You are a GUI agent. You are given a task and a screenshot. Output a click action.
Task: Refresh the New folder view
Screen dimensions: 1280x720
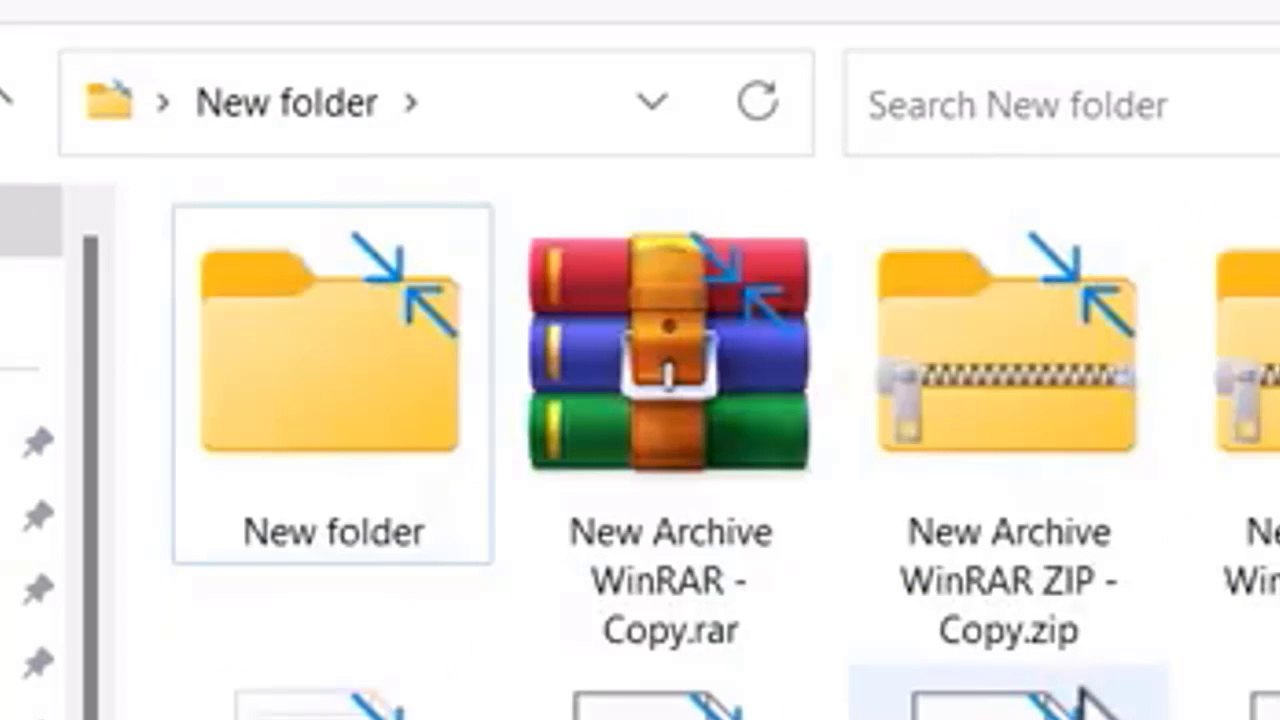[757, 102]
